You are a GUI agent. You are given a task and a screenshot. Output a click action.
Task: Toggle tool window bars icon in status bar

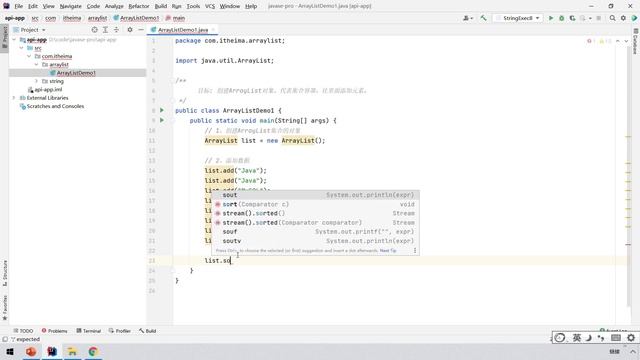(5, 339)
